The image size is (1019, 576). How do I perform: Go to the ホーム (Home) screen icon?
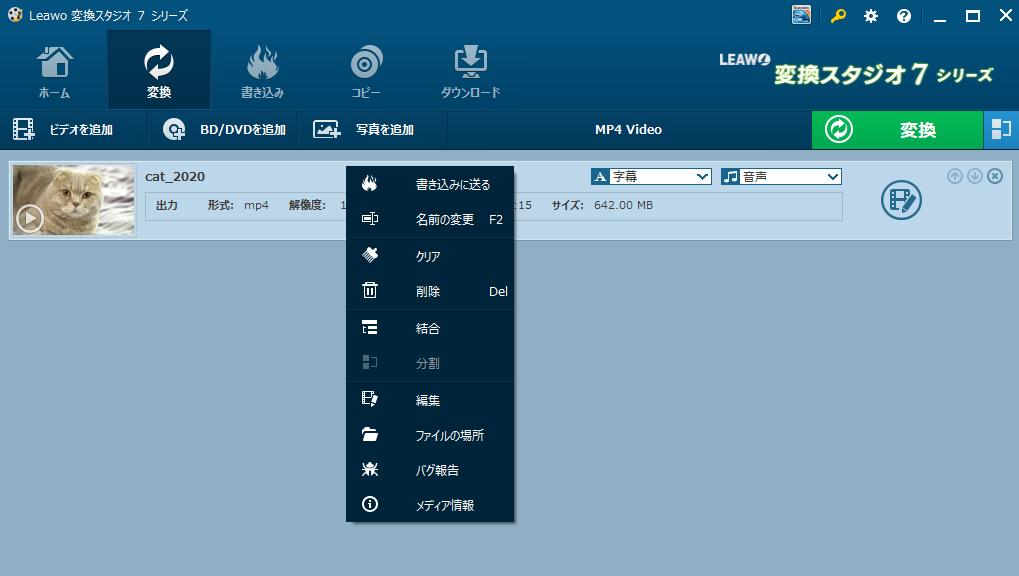tap(54, 72)
